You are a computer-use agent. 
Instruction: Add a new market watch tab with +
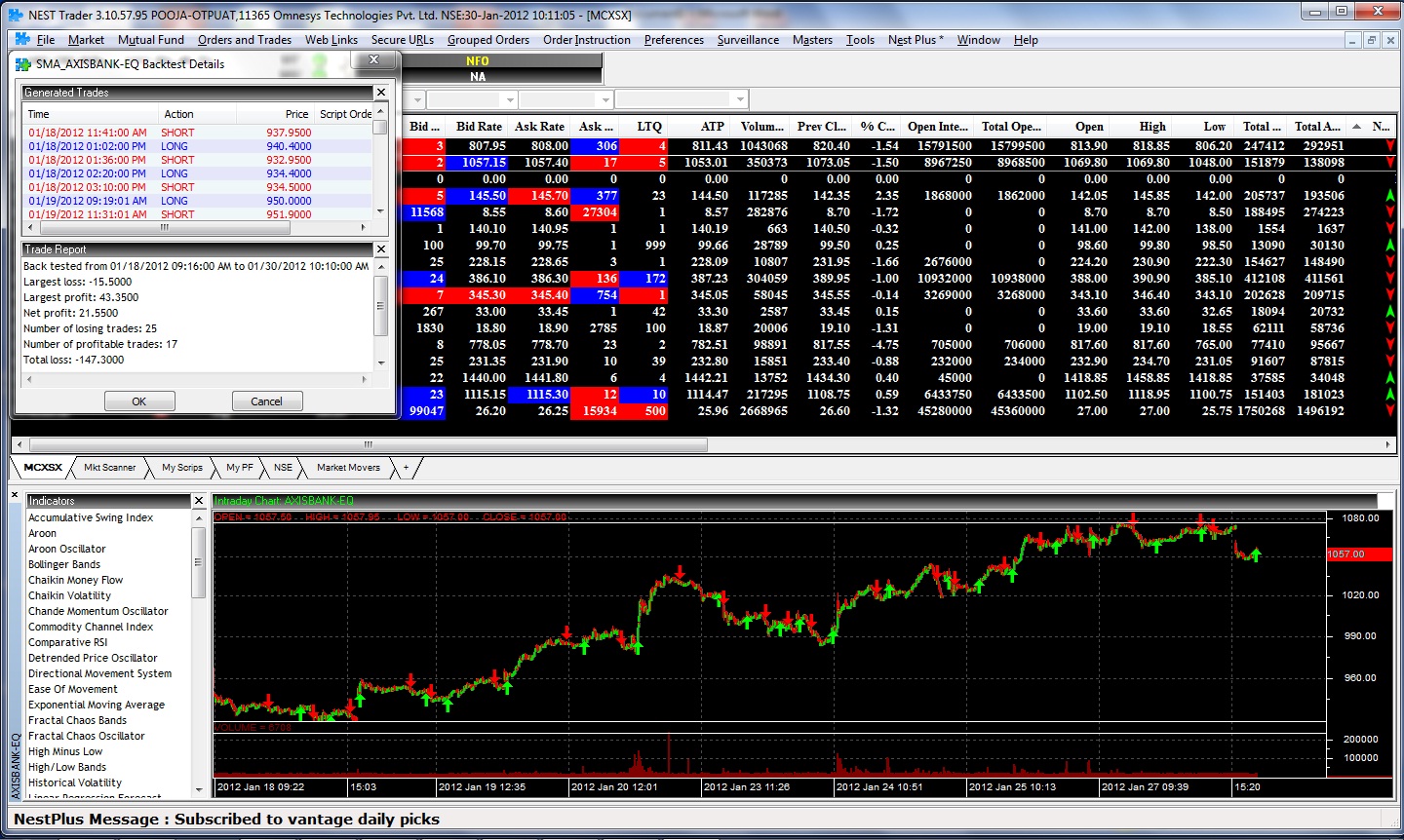point(407,468)
